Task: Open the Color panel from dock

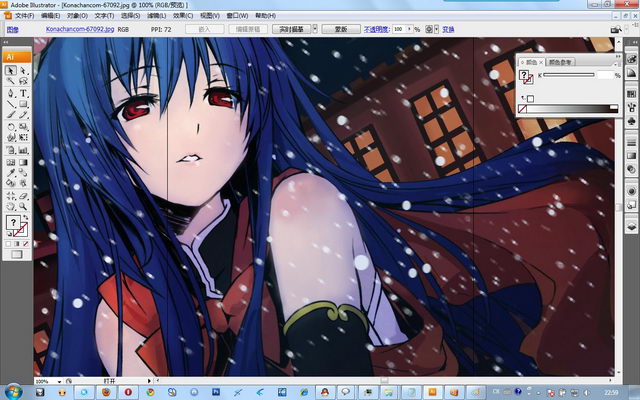Action: click(631, 59)
